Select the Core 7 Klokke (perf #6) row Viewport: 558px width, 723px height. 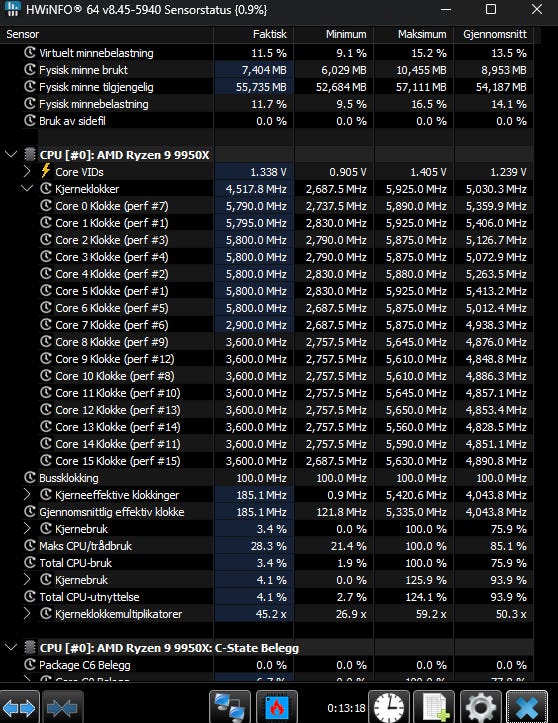tap(267, 325)
